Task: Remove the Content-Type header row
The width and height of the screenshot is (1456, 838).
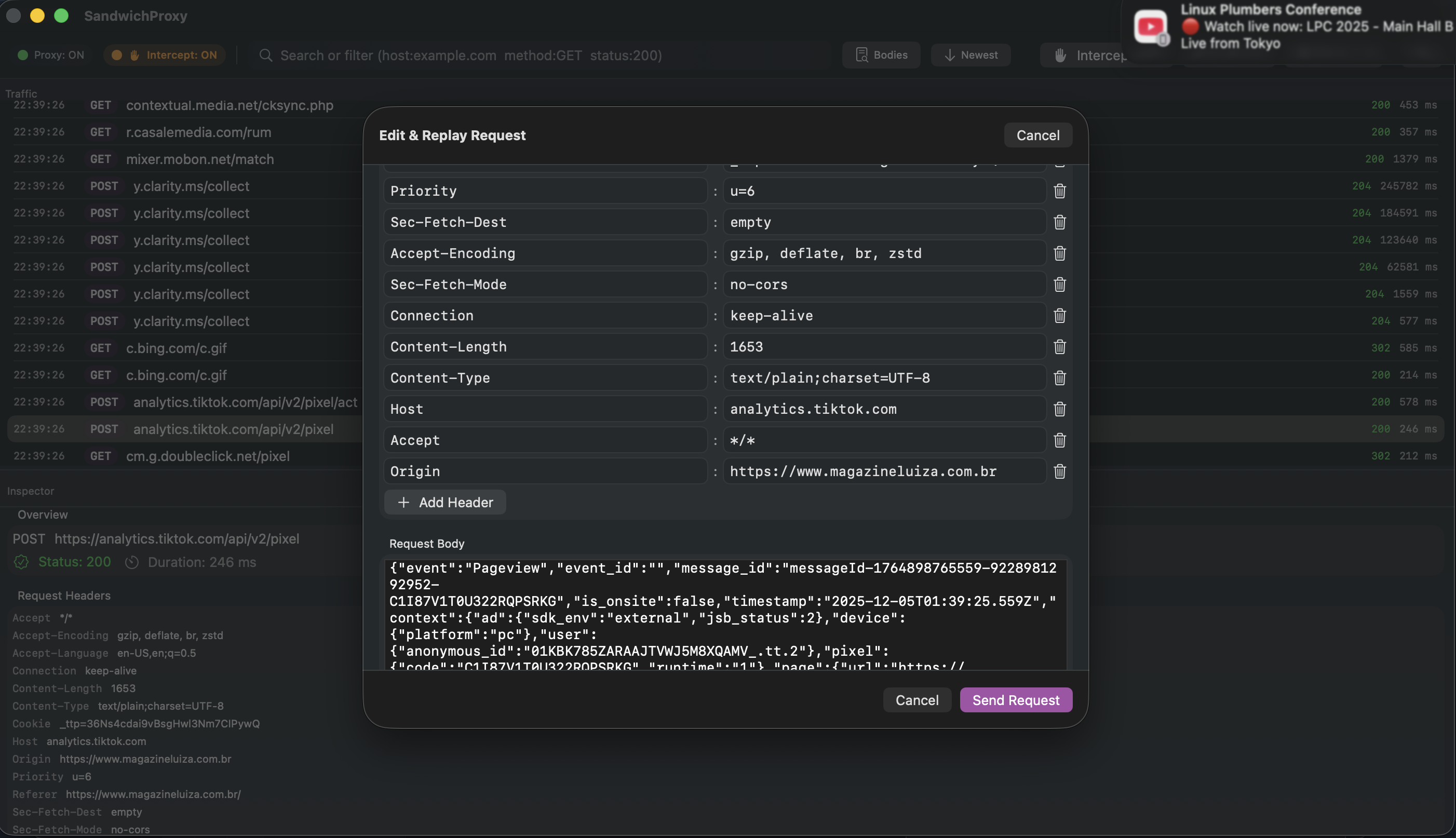Action: (x=1059, y=377)
